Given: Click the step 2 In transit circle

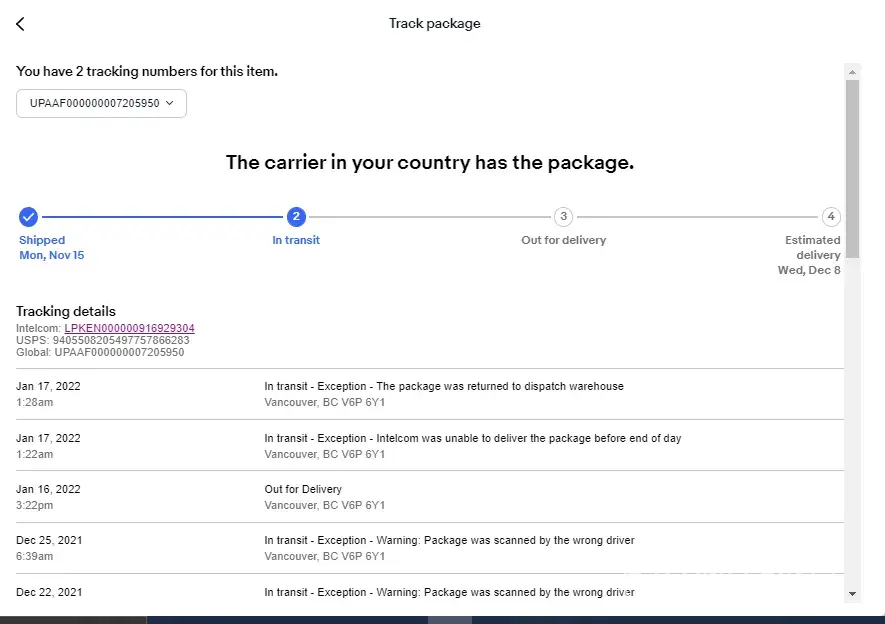Looking at the screenshot, I should point(296,216).
